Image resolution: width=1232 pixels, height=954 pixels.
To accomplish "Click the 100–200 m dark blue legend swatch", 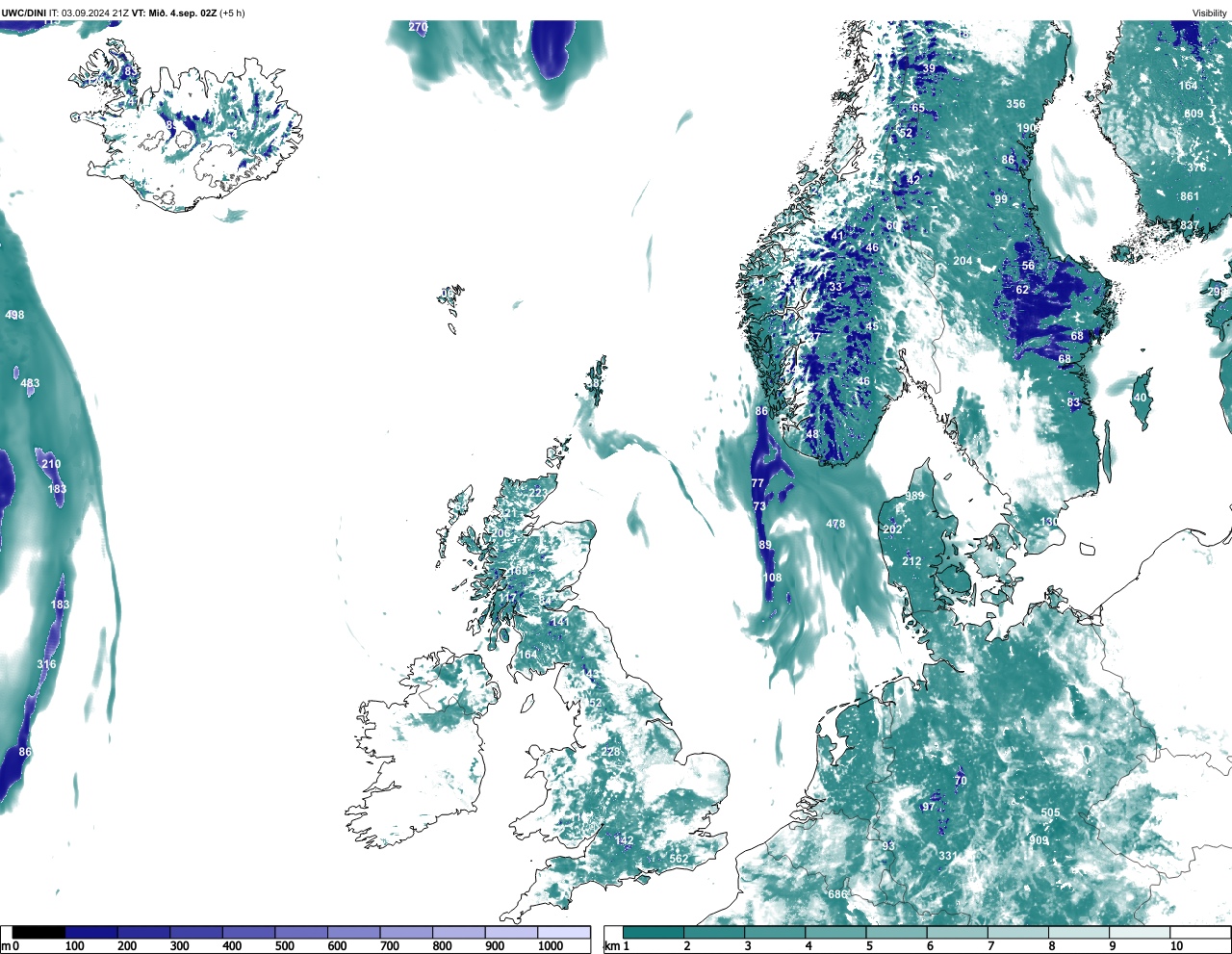I will click(x=91, y=932).
